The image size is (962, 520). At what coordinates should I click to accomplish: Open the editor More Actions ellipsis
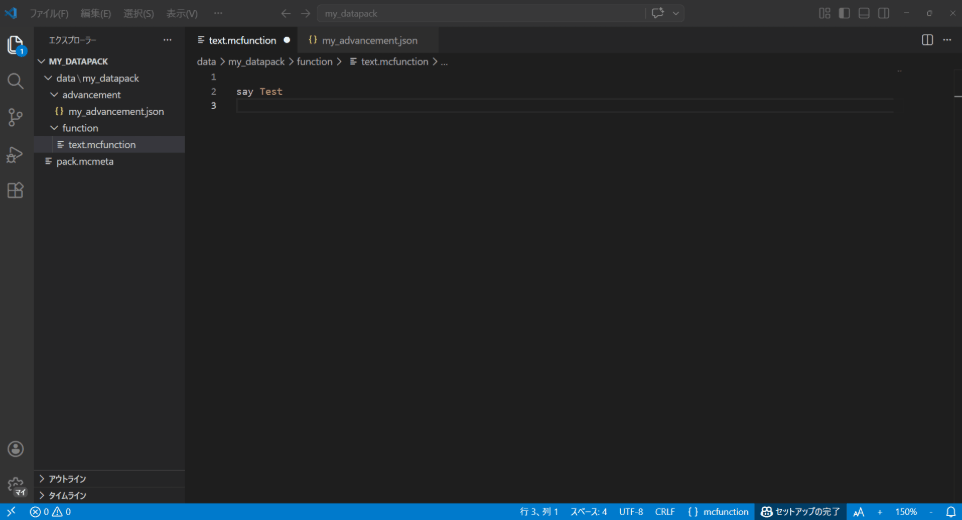coord(947,40)
